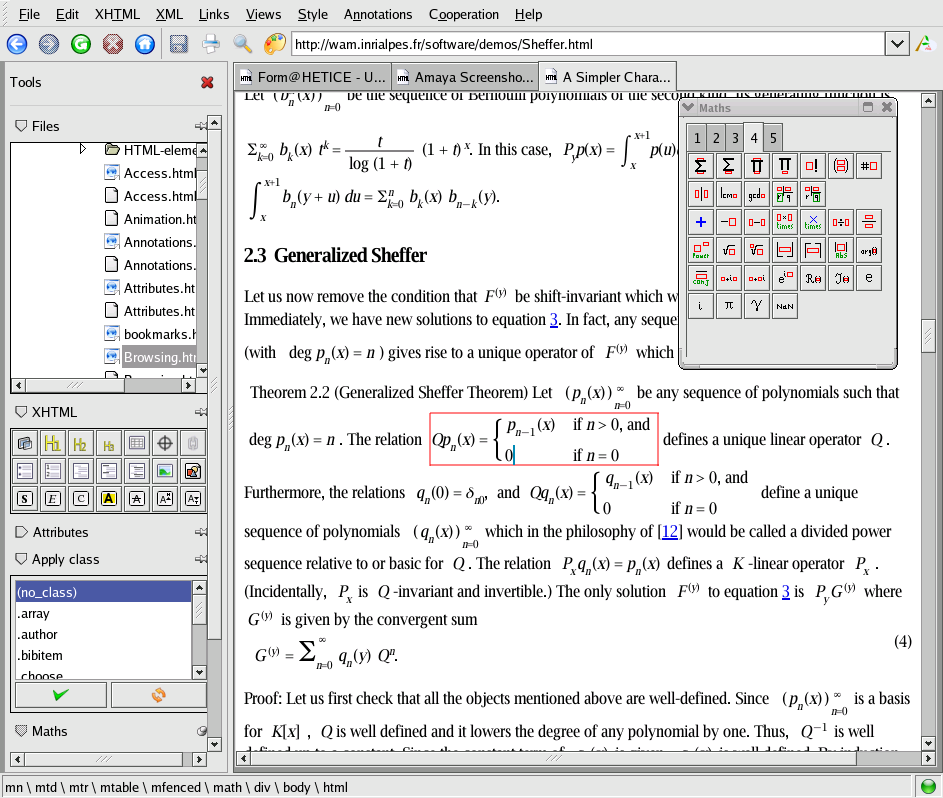Viewport: 943px width, 798px height.
Task: Open the Cooperation menu
Action: point(464,14)
